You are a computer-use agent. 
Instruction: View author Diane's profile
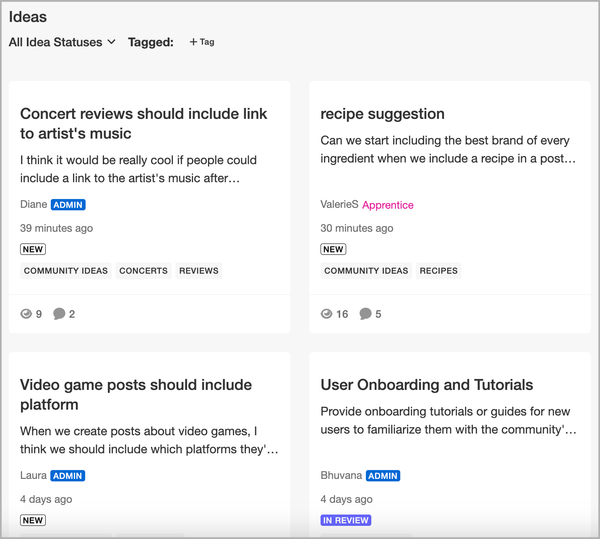(x=34, y=205)
